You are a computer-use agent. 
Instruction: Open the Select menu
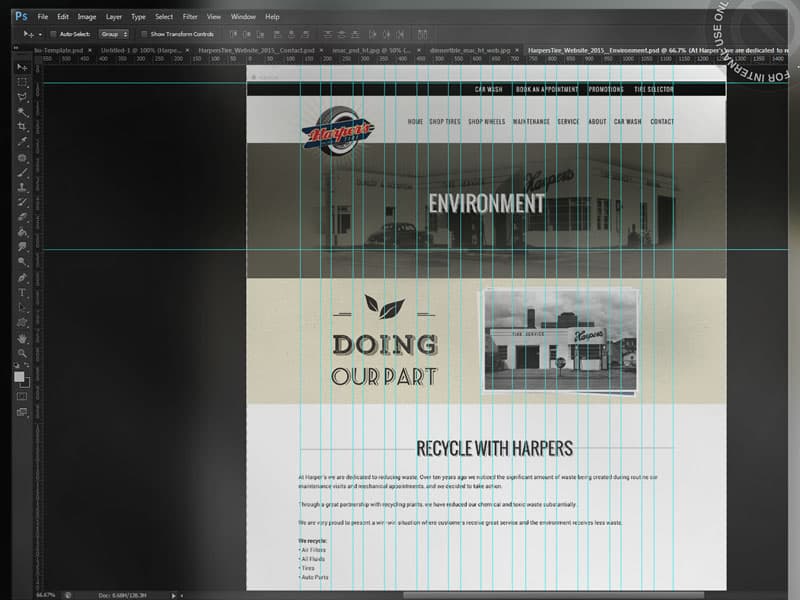[x=164, y=16]
